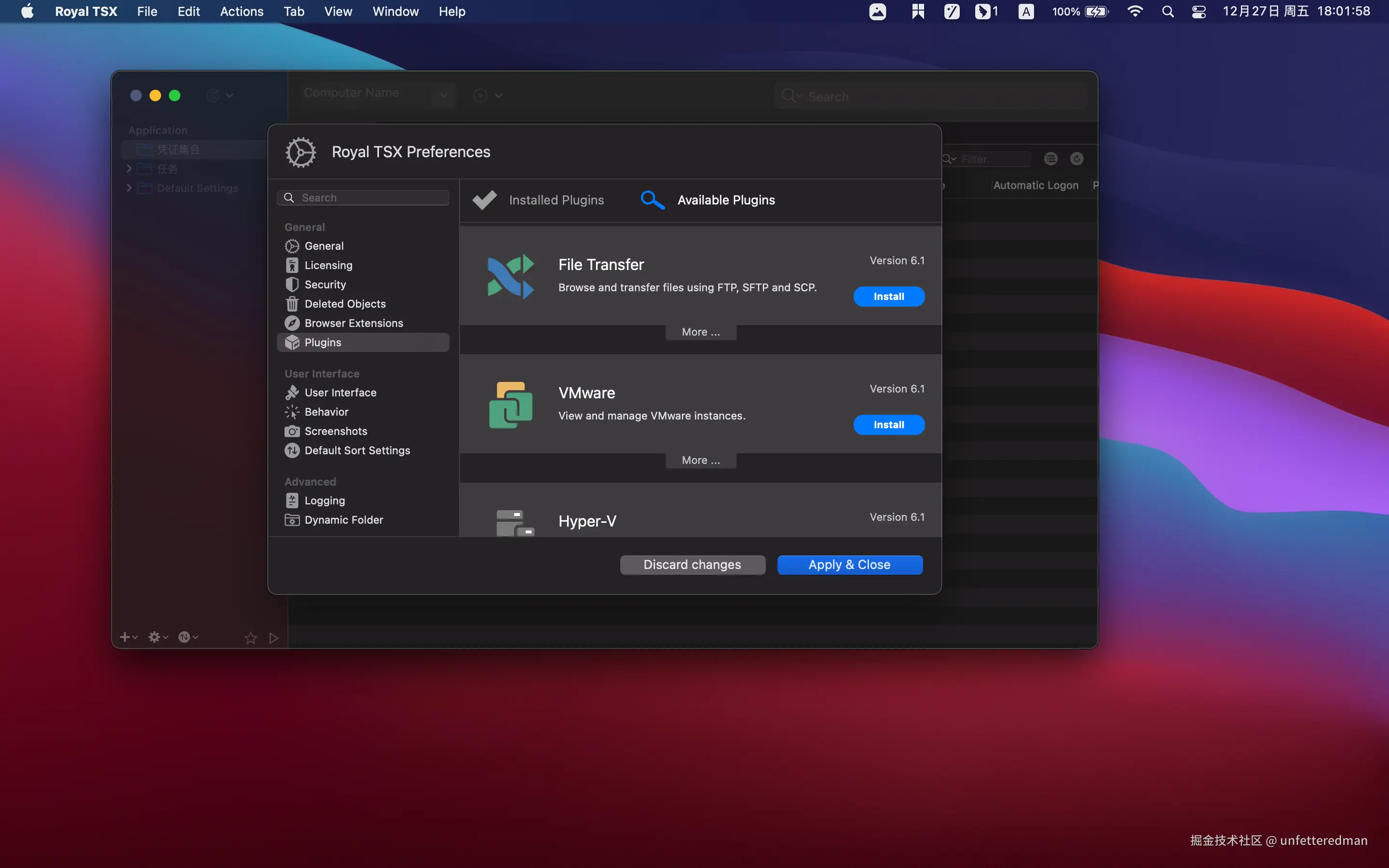Install the File Transfer plugin
Screen dimensions: 1389x868
click(x=888, y=297)
